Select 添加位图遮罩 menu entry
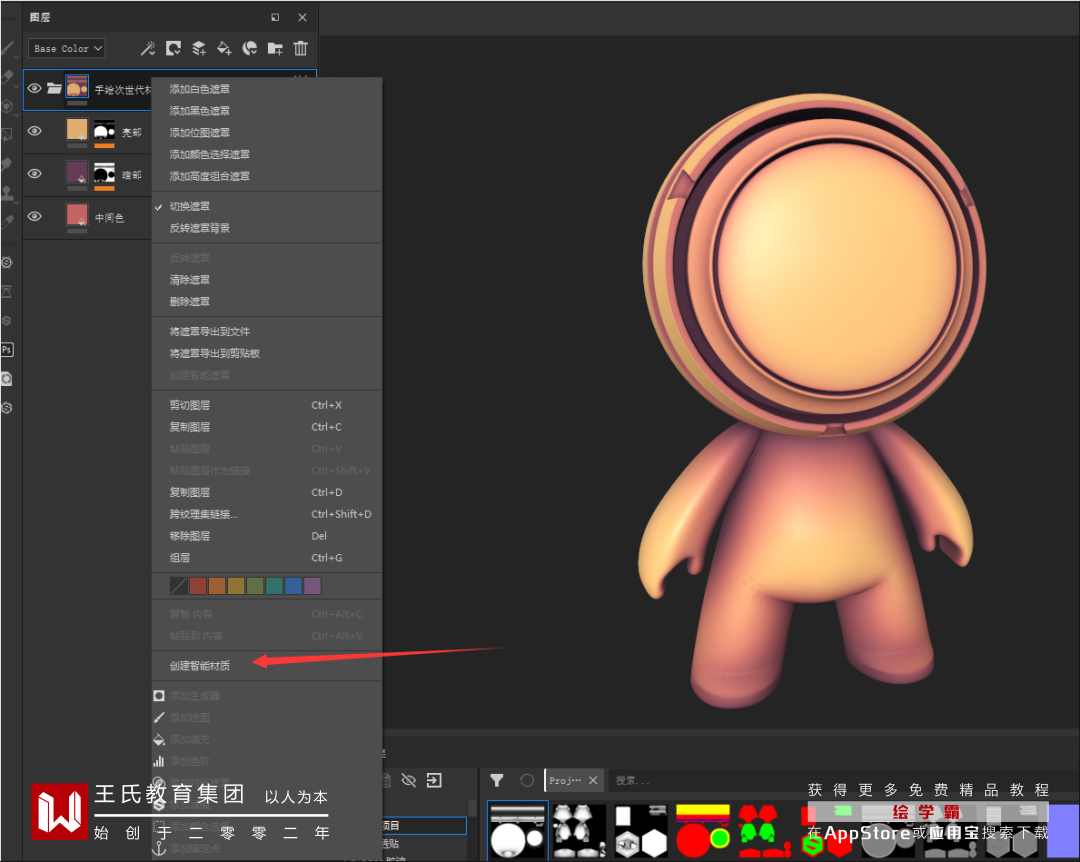1080x862 pixels. click(267, 132)
